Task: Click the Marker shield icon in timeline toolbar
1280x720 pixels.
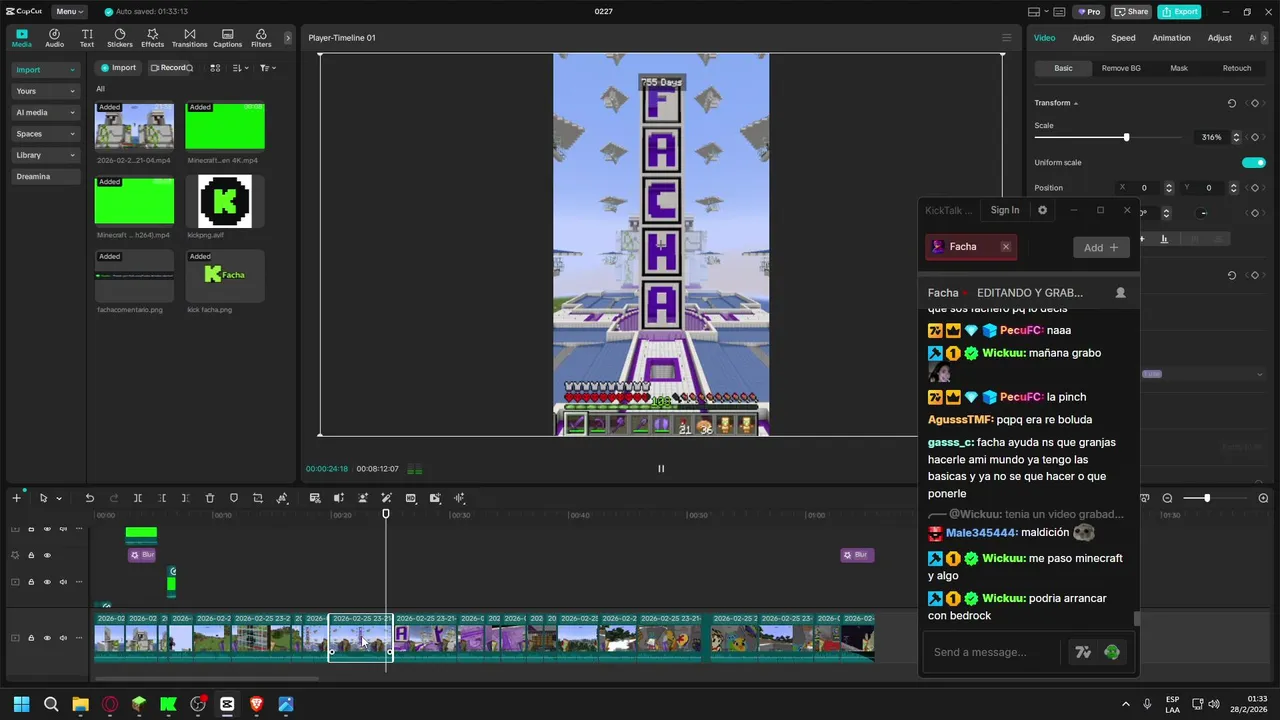Action: 234,498
